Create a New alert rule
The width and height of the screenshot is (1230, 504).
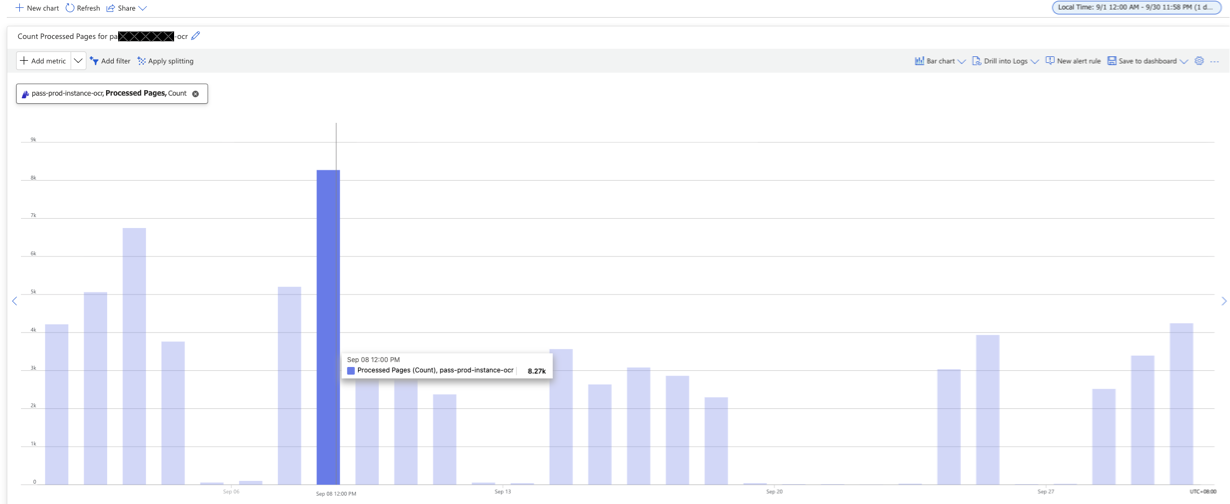click(x=1073, y=61)
